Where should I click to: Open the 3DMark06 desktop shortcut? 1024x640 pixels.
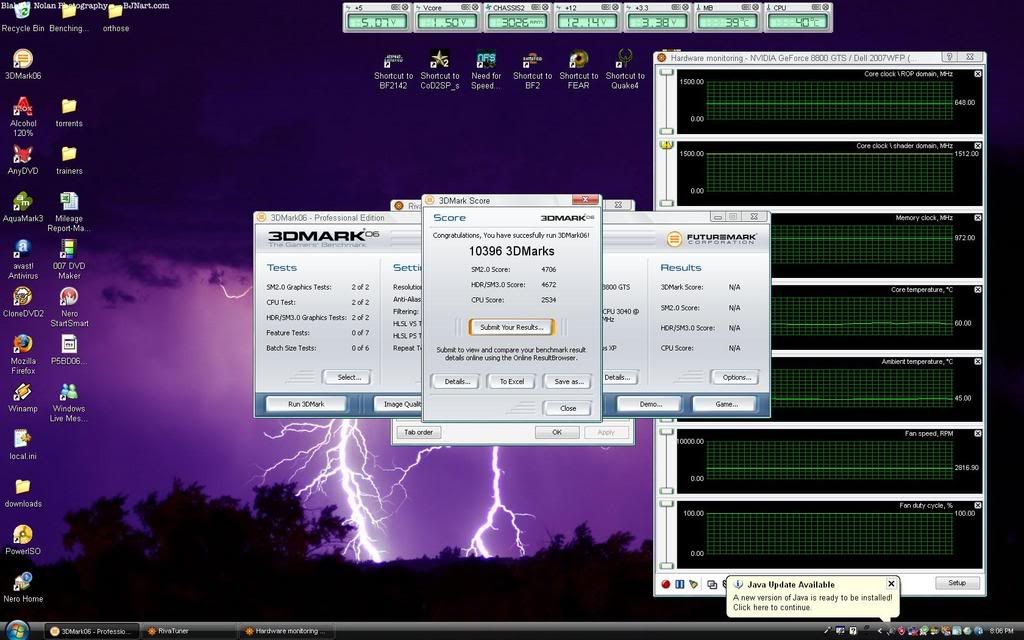tap(23, 64)
